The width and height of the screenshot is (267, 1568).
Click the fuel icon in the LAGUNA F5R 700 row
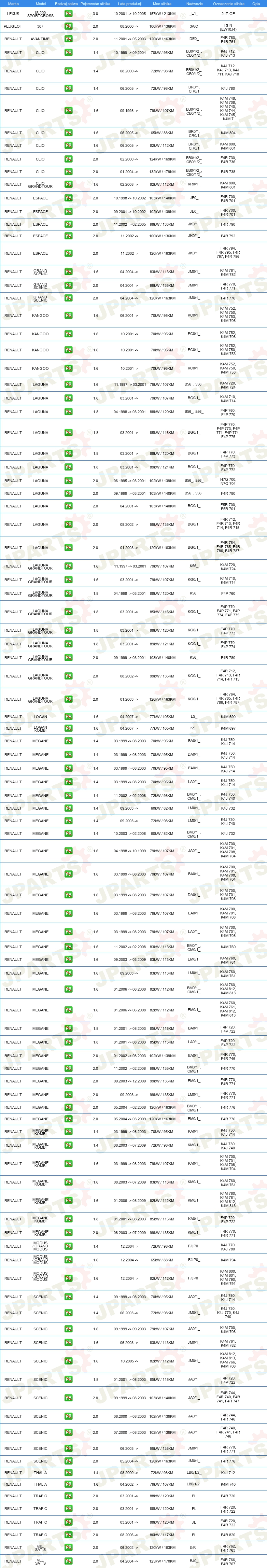[x=68, y=506]
